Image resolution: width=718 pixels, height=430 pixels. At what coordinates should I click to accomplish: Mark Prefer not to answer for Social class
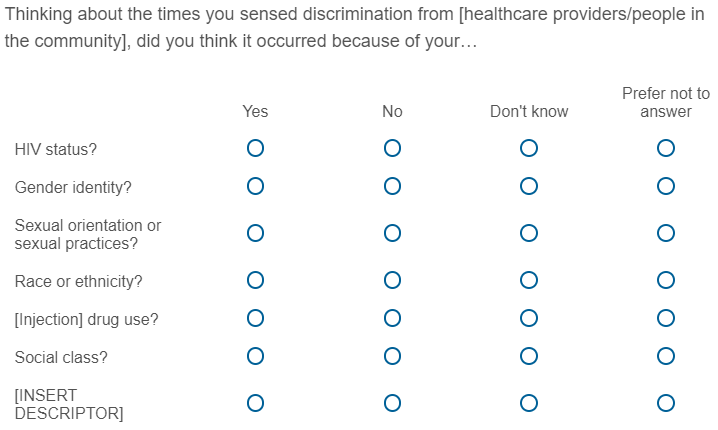tap(666, 356)
